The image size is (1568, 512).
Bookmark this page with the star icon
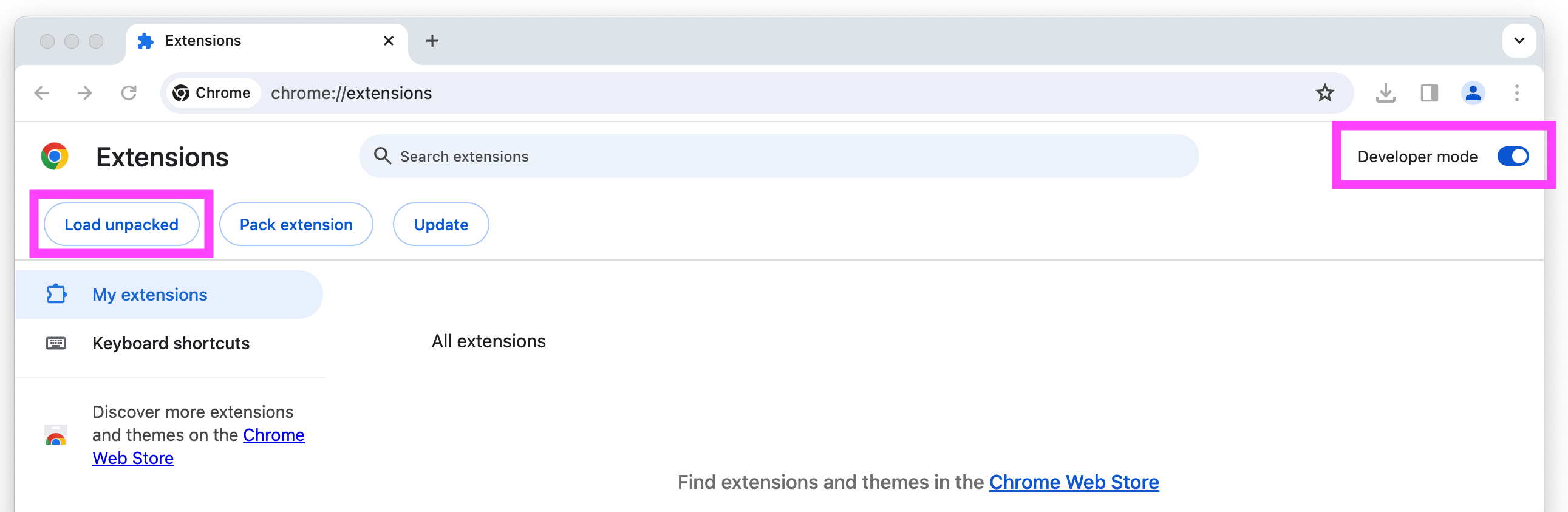tap(1324, 93)
